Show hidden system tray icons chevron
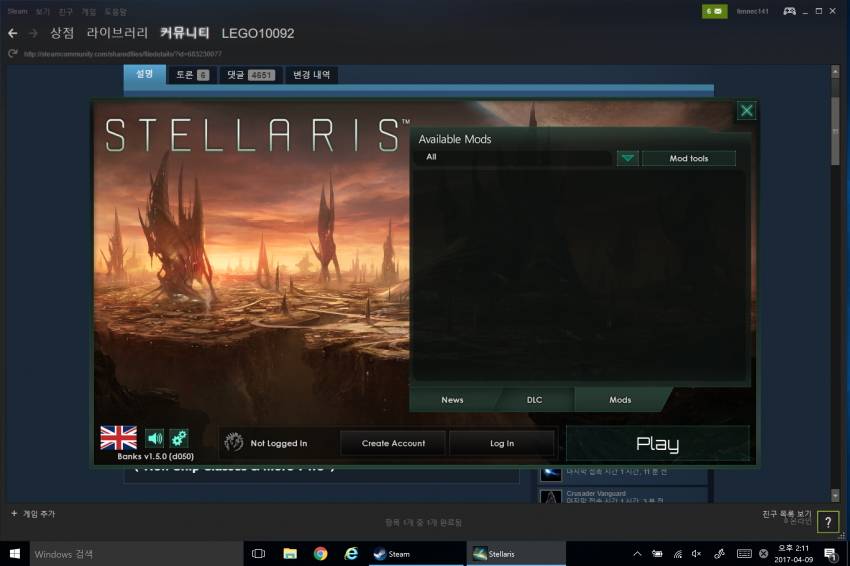850x566 pixels. (x=638, y=554)
